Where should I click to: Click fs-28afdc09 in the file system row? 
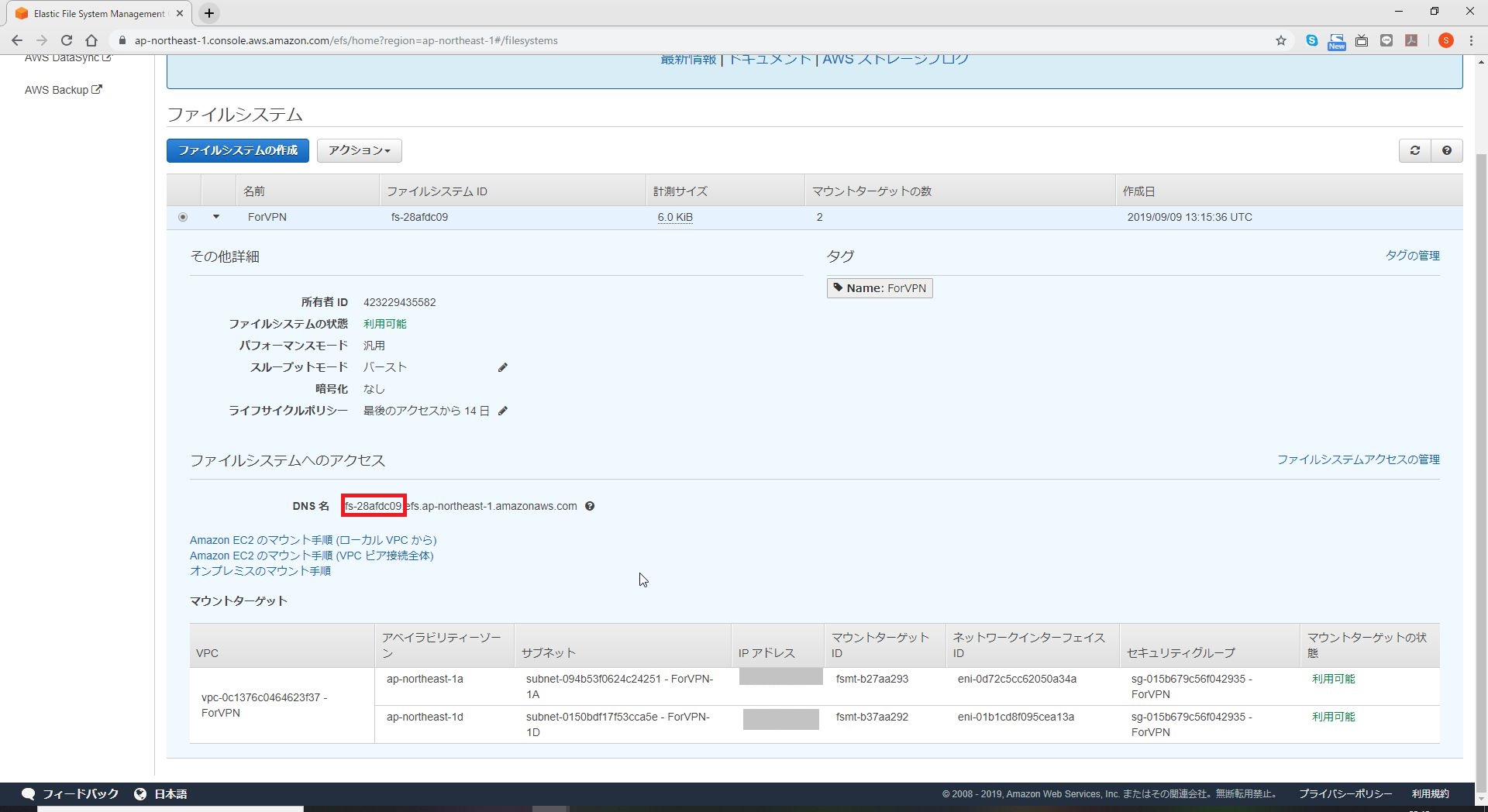coord(419,217)
